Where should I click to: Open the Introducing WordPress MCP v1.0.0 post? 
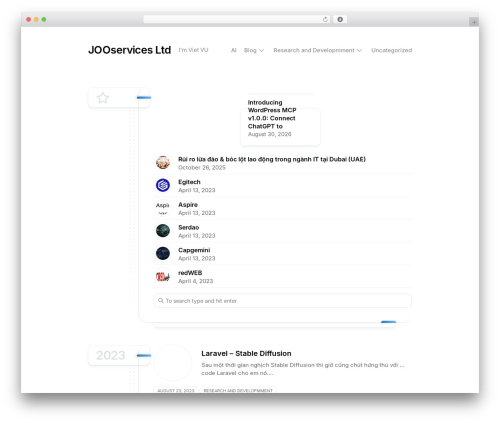(272, 114)
